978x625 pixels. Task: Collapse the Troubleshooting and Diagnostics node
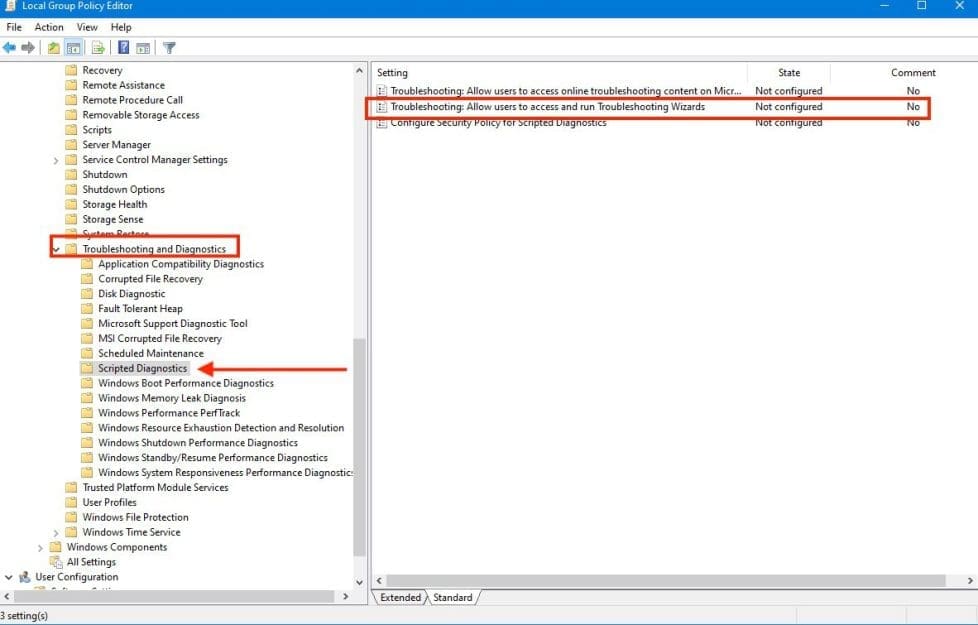[56, 249]
